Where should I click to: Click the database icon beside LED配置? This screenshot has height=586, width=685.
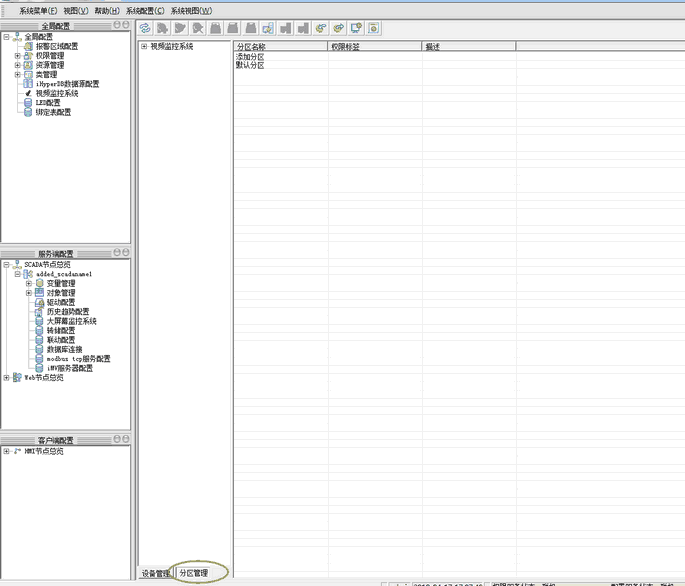[28, 103]
